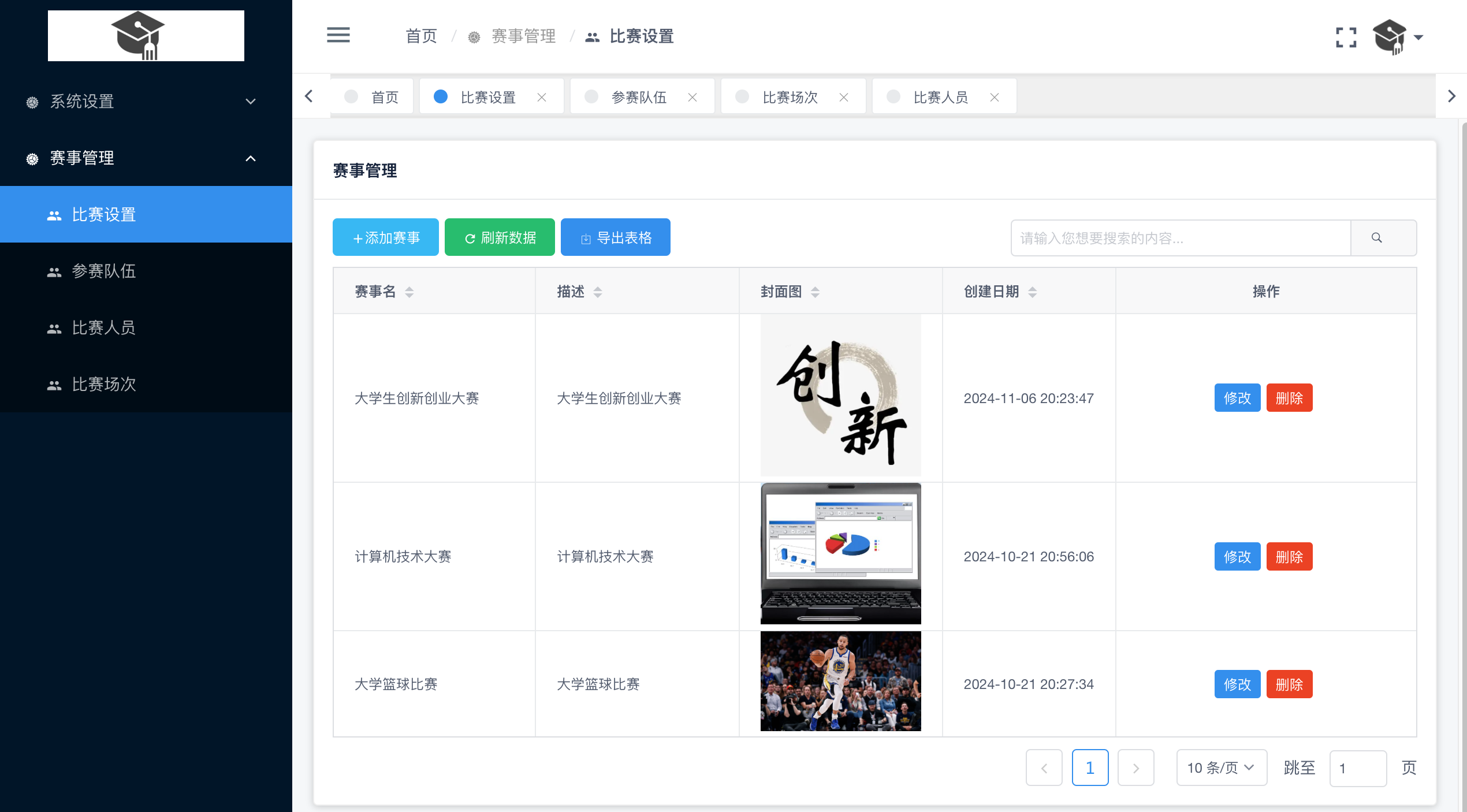
Task: Close the 参赛队伍 tab
Action: 692,97
